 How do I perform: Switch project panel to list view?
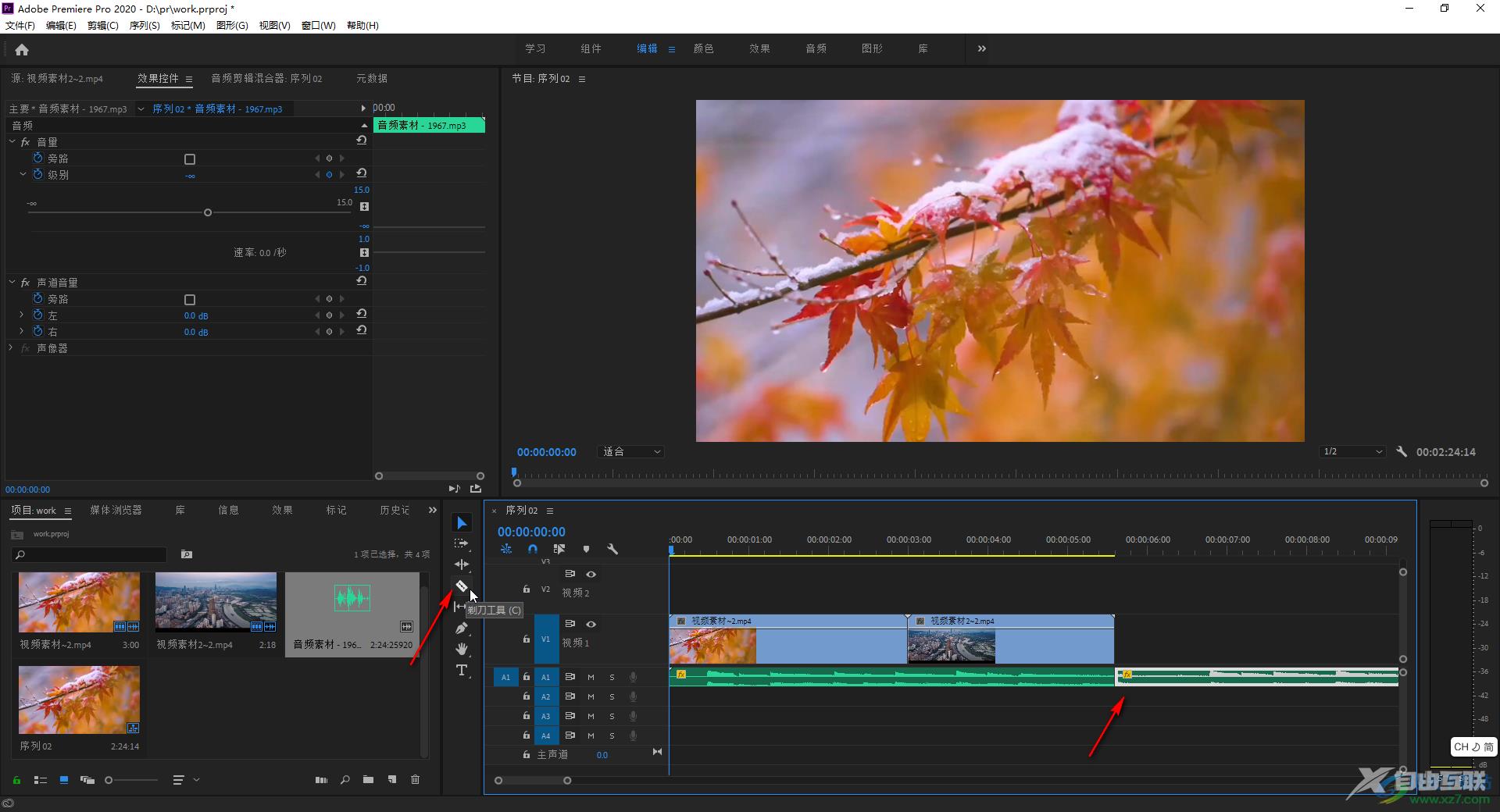[41, 779]
